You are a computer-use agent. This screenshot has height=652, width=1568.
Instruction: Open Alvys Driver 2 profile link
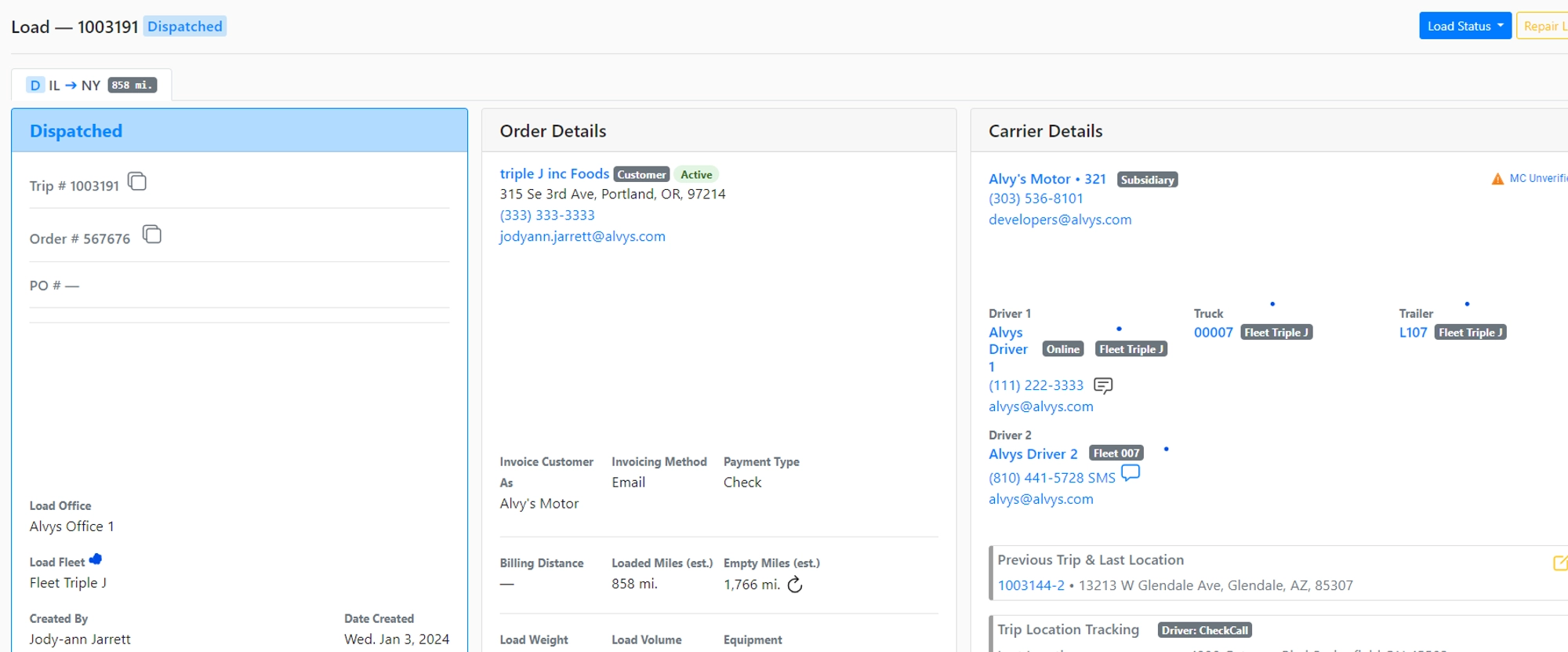[1033, 453]
